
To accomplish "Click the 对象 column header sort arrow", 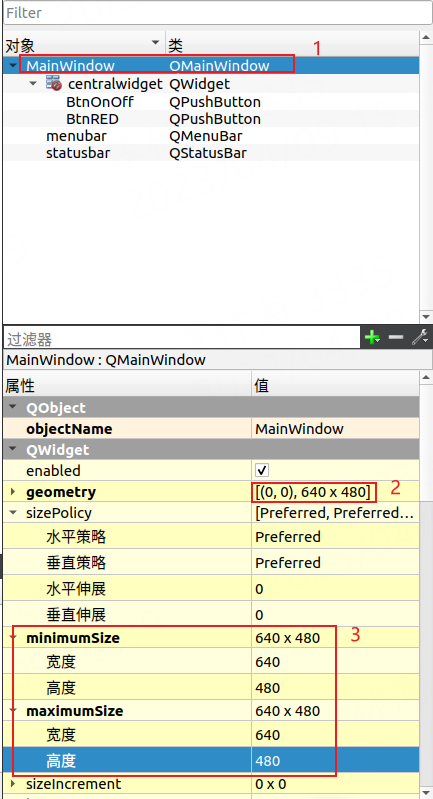I will 155,42.
